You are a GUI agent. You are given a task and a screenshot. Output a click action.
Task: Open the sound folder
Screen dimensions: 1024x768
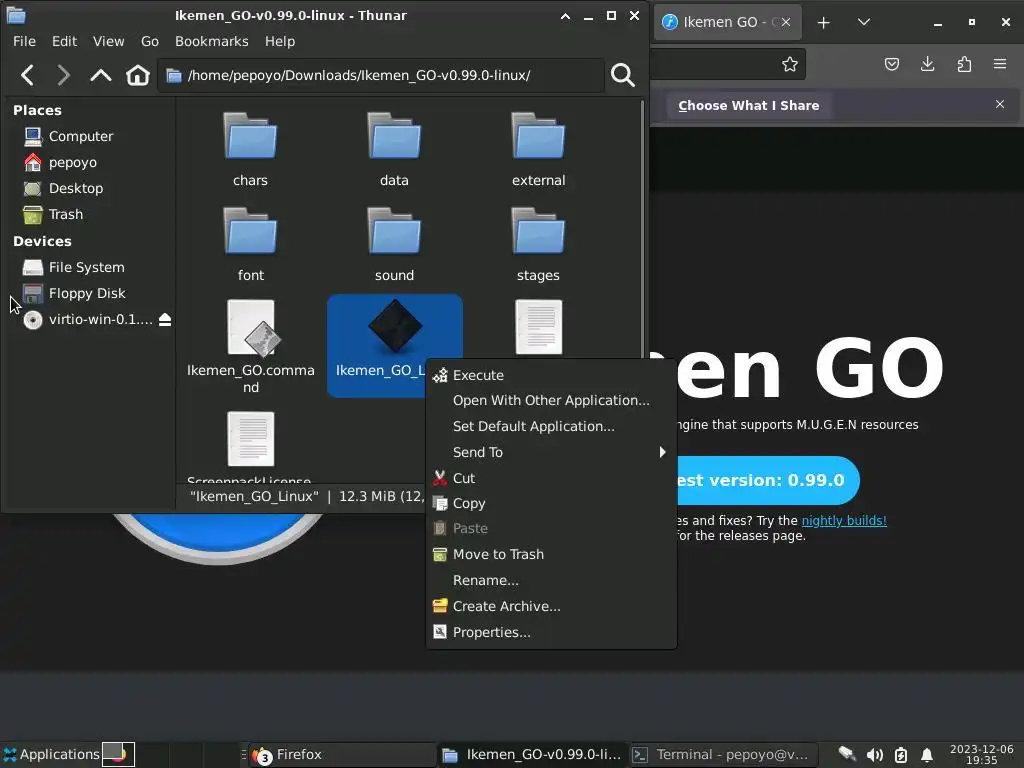click(x=394, y=244)
